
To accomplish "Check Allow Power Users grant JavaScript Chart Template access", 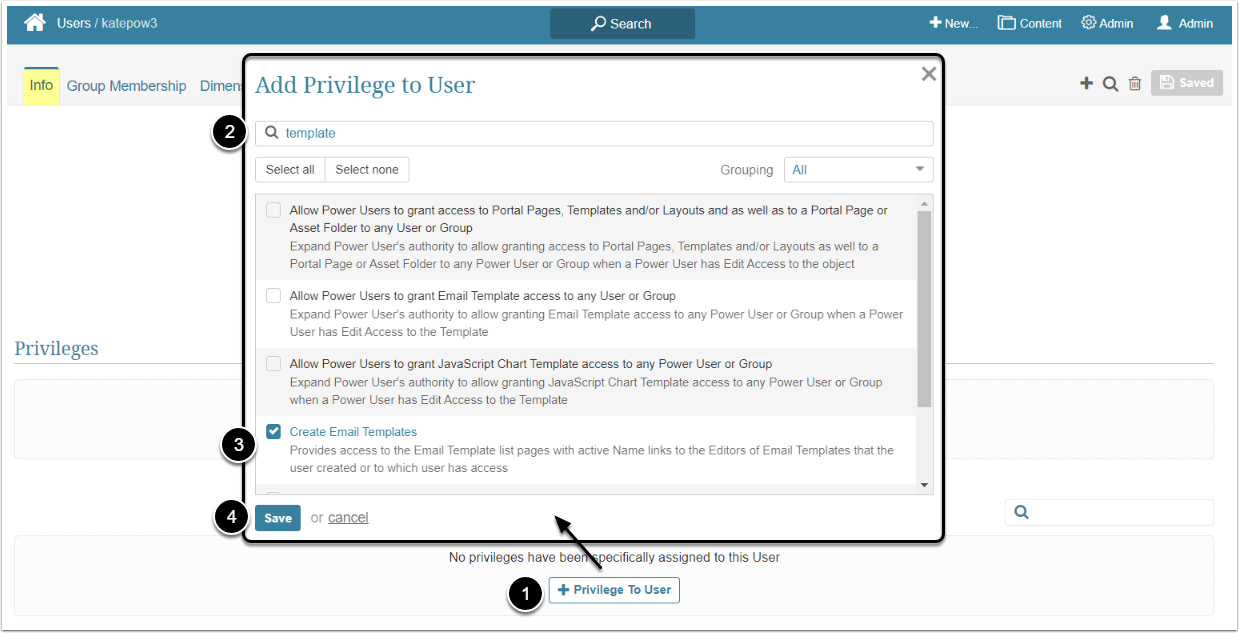I will tap(273, 364).
